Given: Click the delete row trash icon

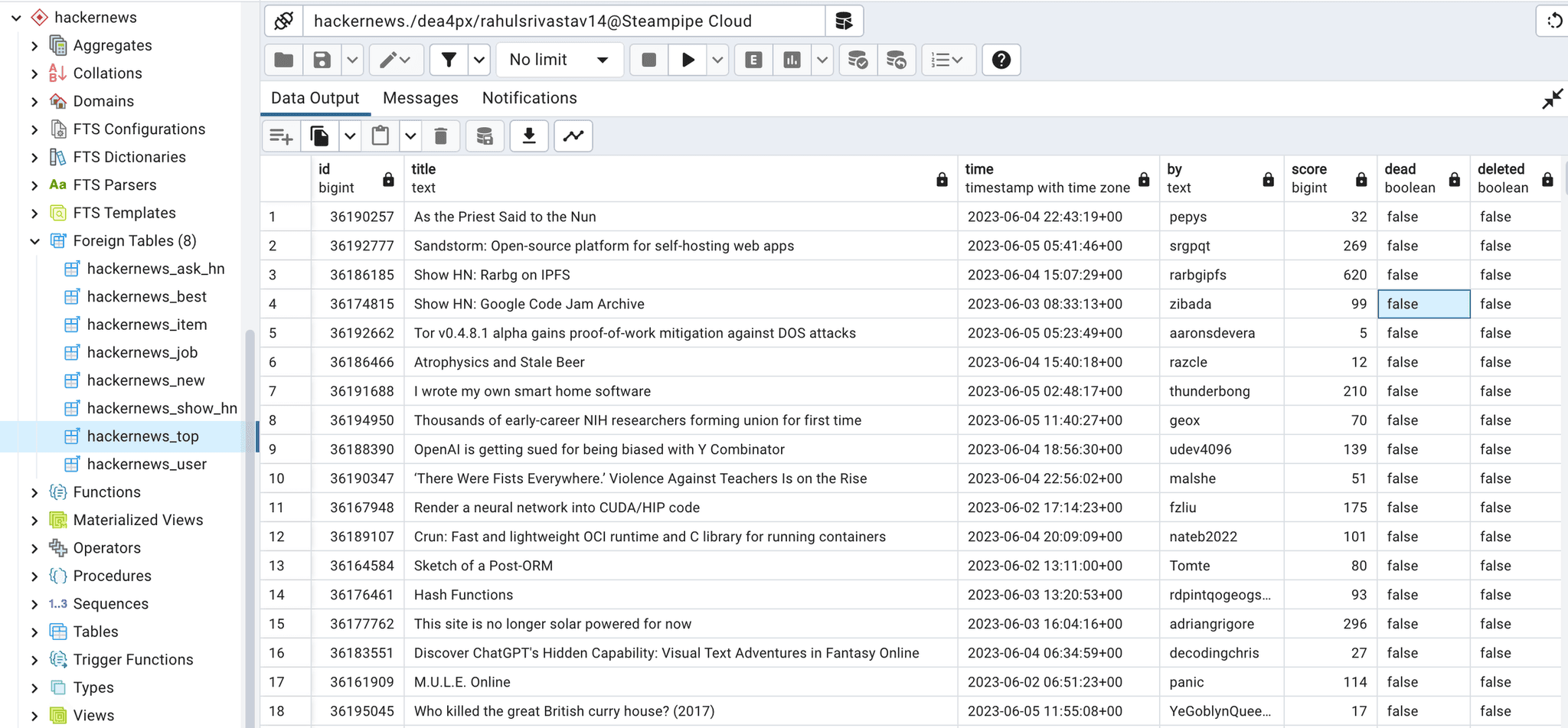Looking at the screenshot, I should pyautogui.click(x=440, y=136).
